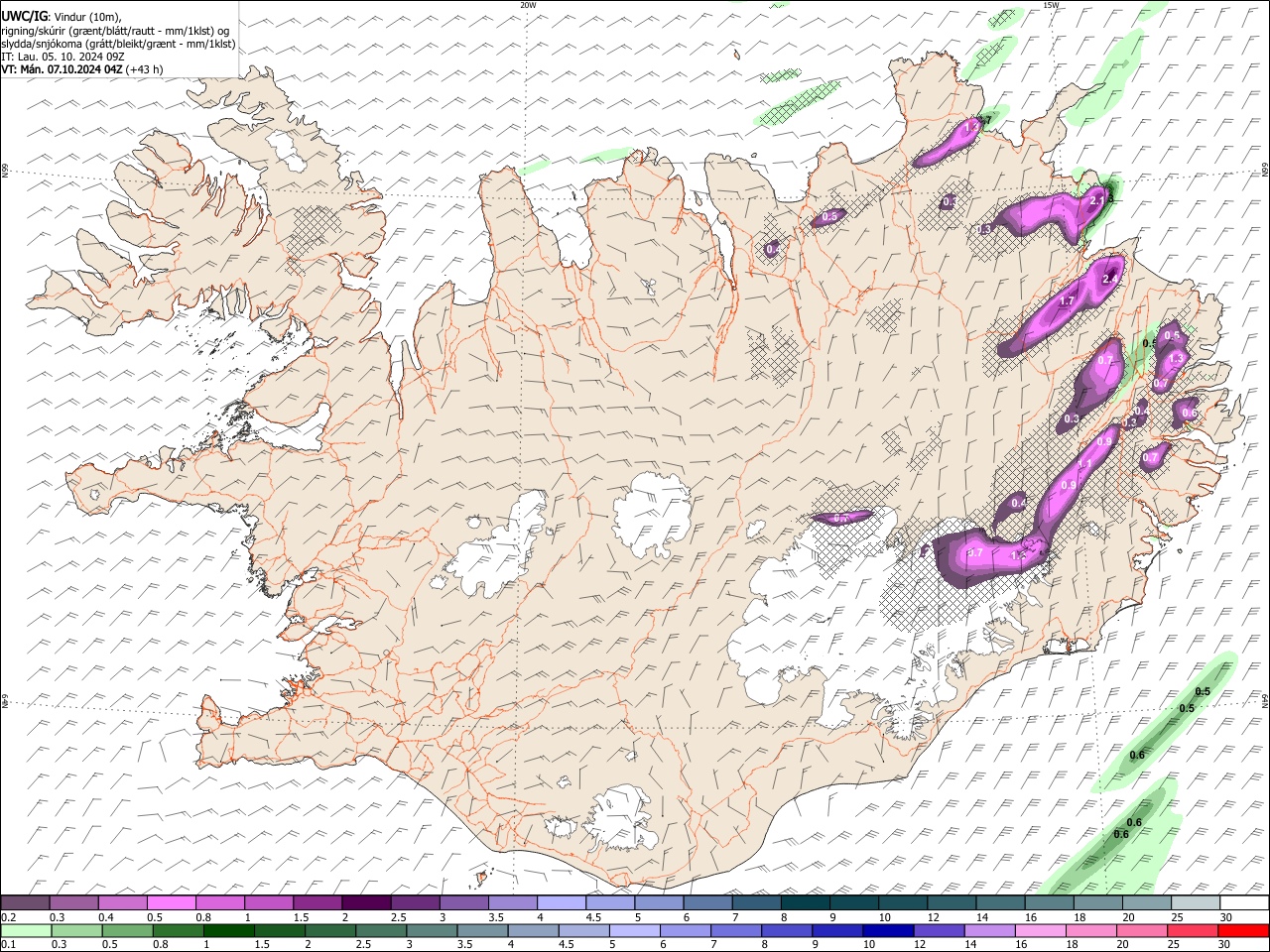Click the 'VT: Mán. 07.10.2024 04Z (+43 h)' line
Image resolution: width=1270 pixels, height=952 pixels.
tap(82, 69)
